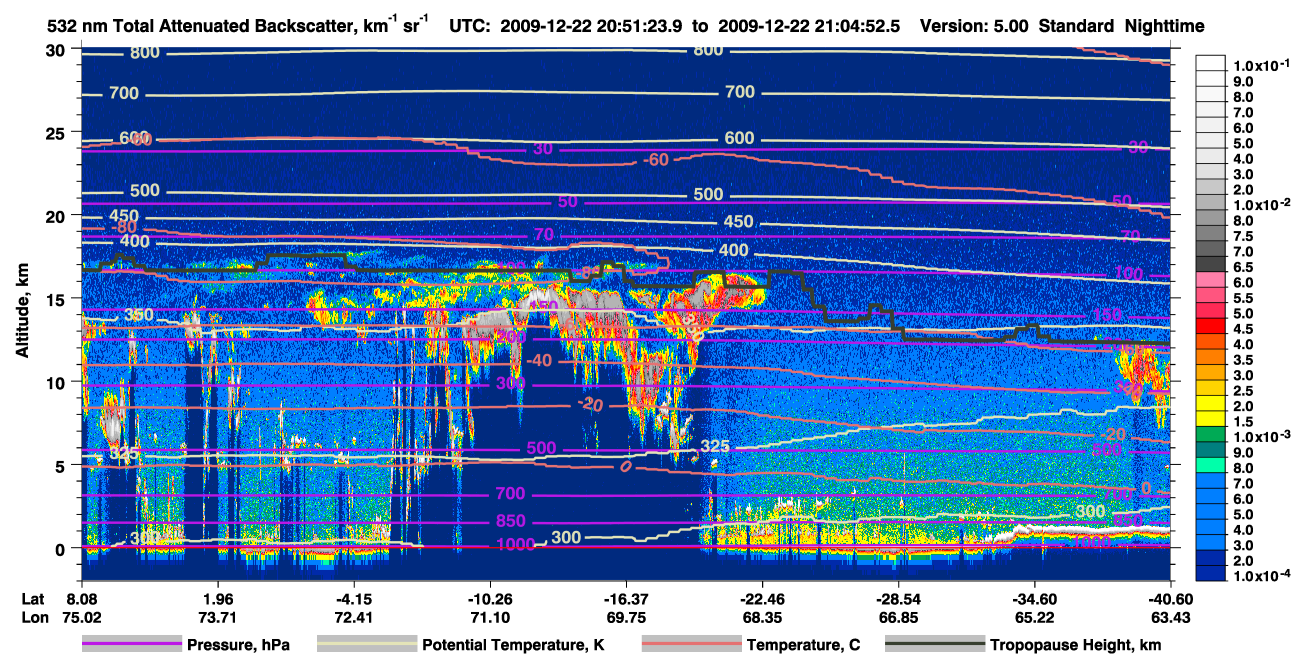Select the 'Pressure, hPa' legend label
This screenshot has width=1300, height=667.
[x=240, y=645]
